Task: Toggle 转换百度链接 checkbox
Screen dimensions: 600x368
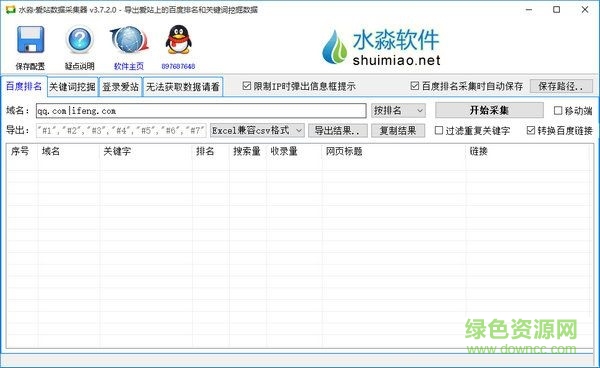Action: pyautogui.click(x=531, y=130)
